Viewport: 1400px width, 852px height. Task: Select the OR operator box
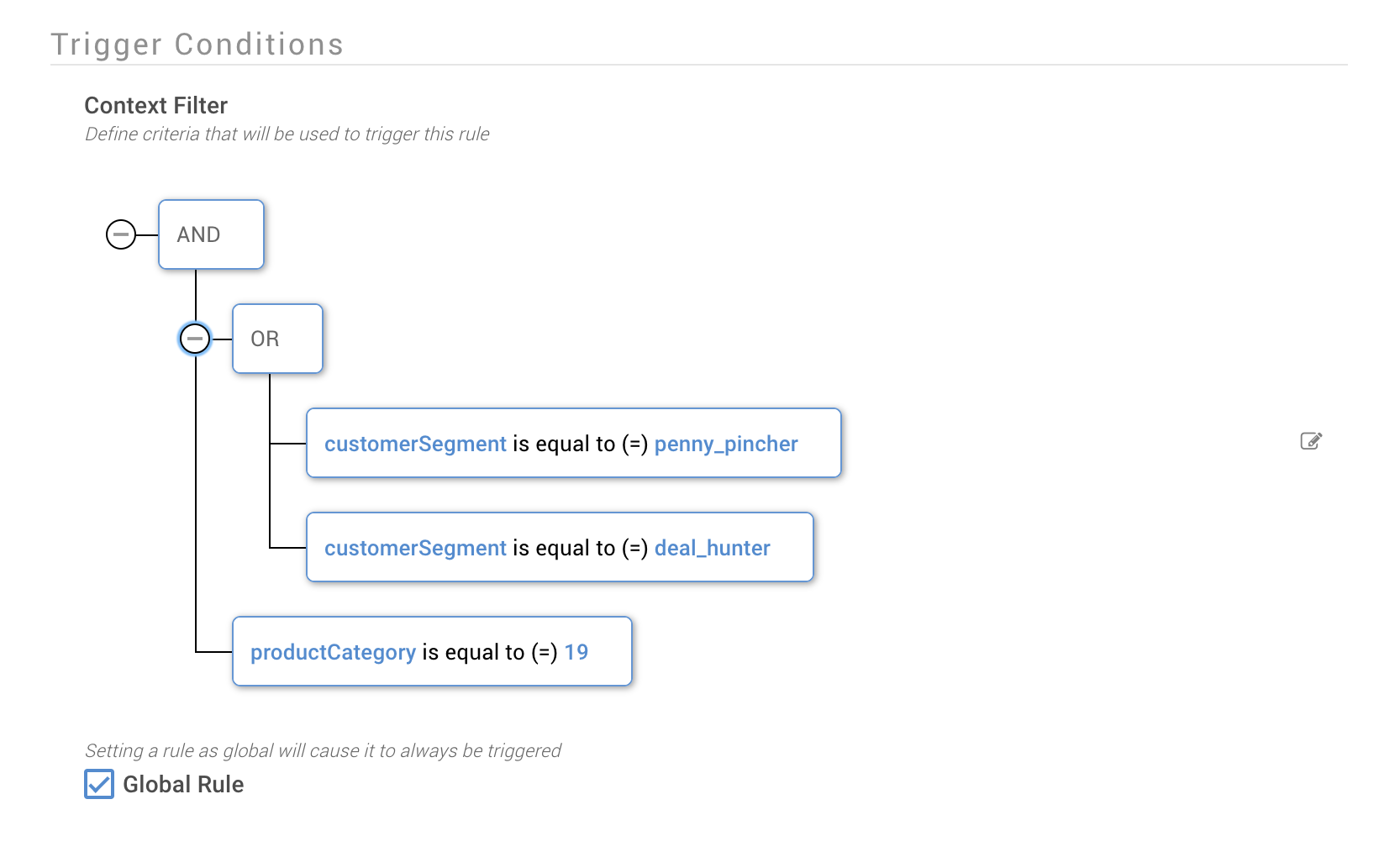point(277,339)
